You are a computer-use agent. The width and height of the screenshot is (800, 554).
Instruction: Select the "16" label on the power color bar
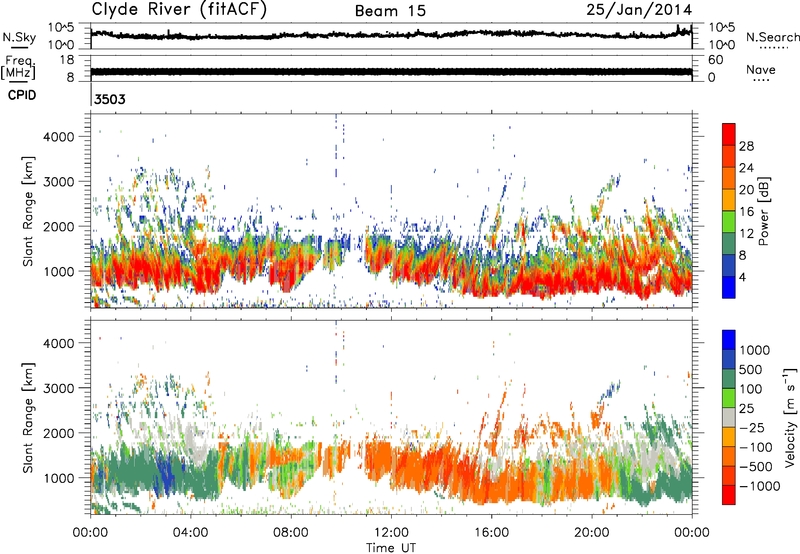click(746, 212)
